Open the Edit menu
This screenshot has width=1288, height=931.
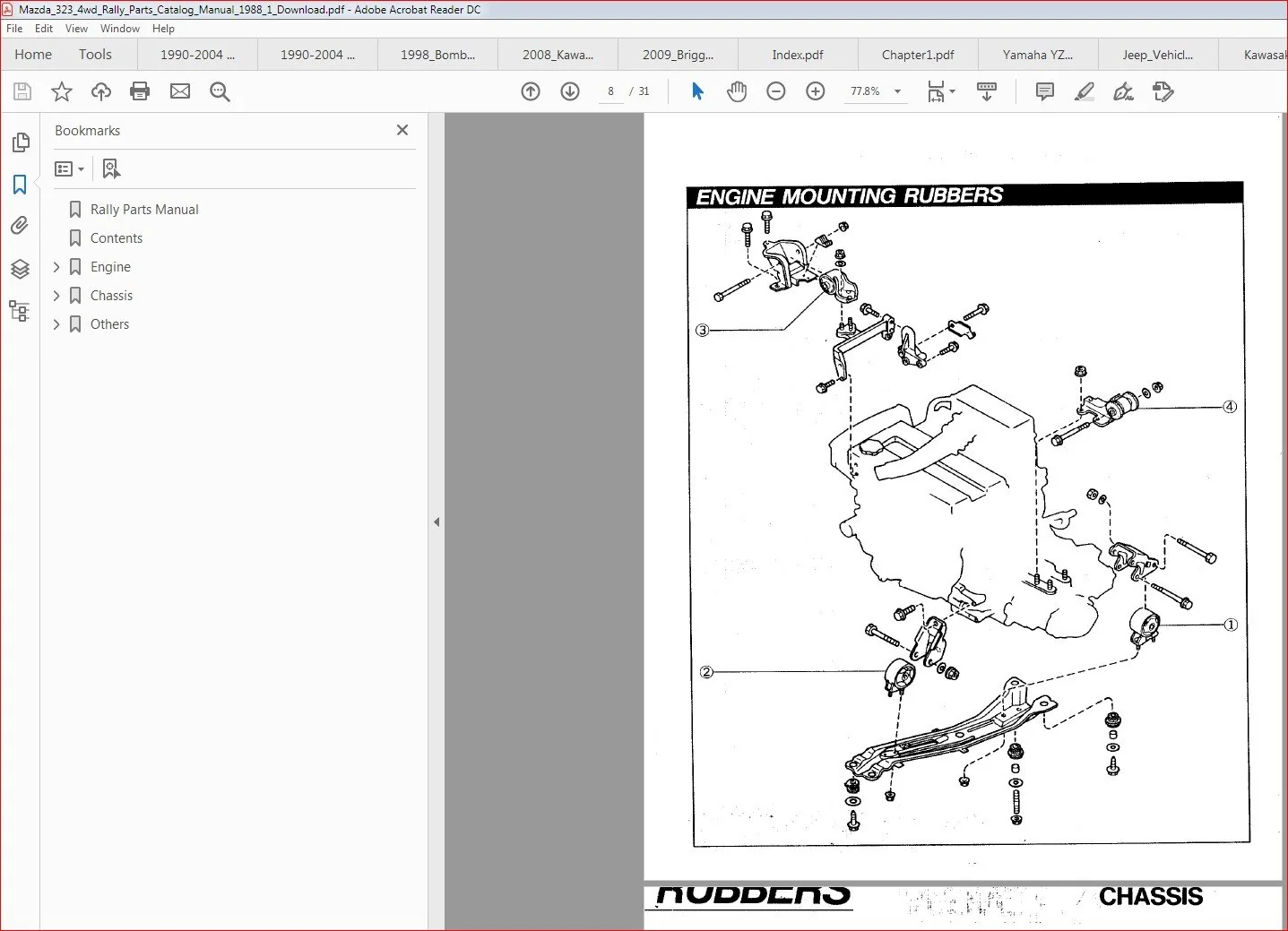pyautogui.click(x=44, y=29)
